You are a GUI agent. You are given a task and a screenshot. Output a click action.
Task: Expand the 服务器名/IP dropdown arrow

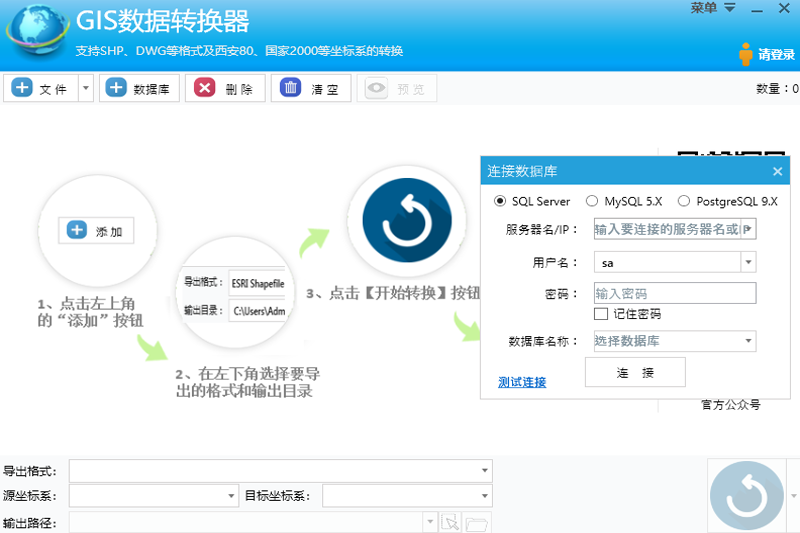[x=748, y=229]
